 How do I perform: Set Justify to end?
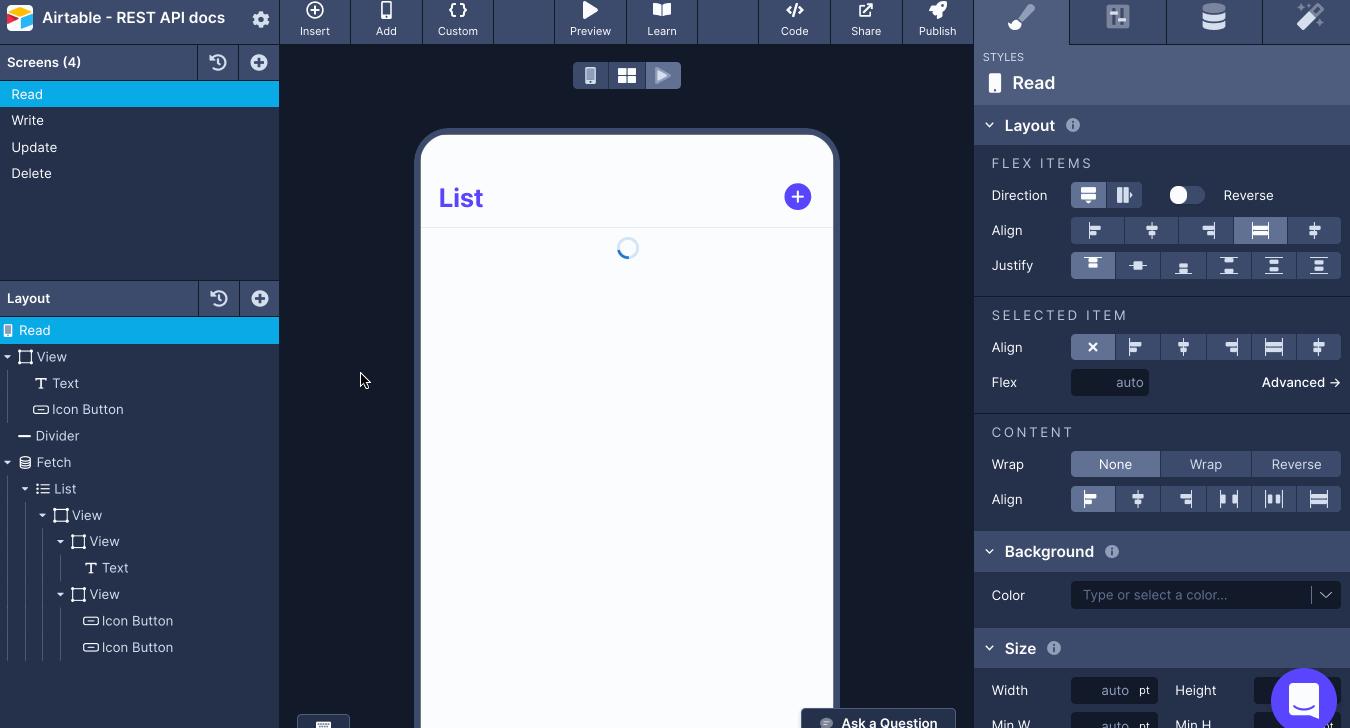click(x=1183, y=266)
